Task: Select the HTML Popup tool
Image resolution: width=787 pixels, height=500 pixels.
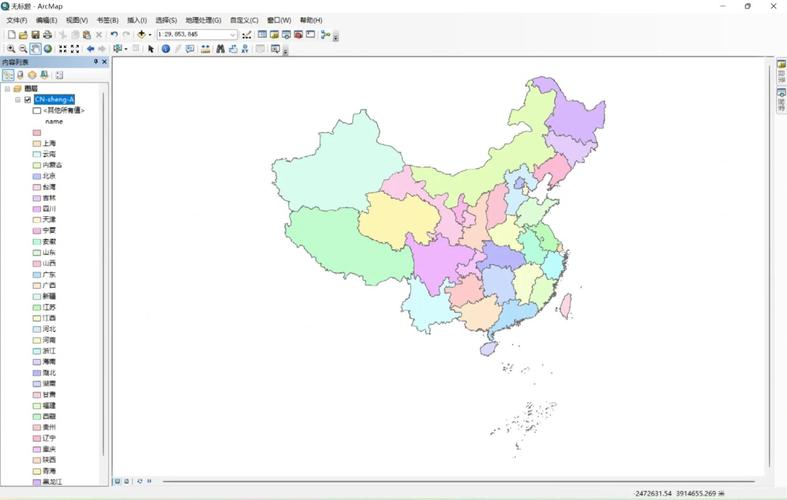Action: 190,49
